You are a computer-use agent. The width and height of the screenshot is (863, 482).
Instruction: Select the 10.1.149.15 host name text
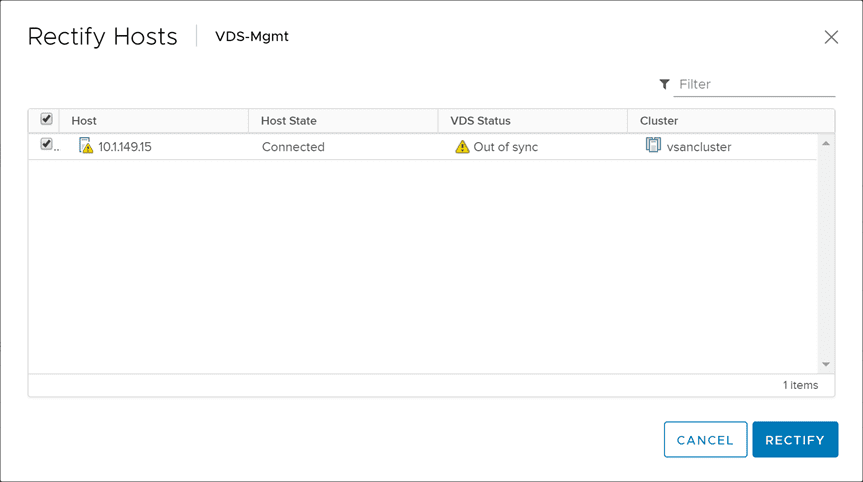point(125,147)
